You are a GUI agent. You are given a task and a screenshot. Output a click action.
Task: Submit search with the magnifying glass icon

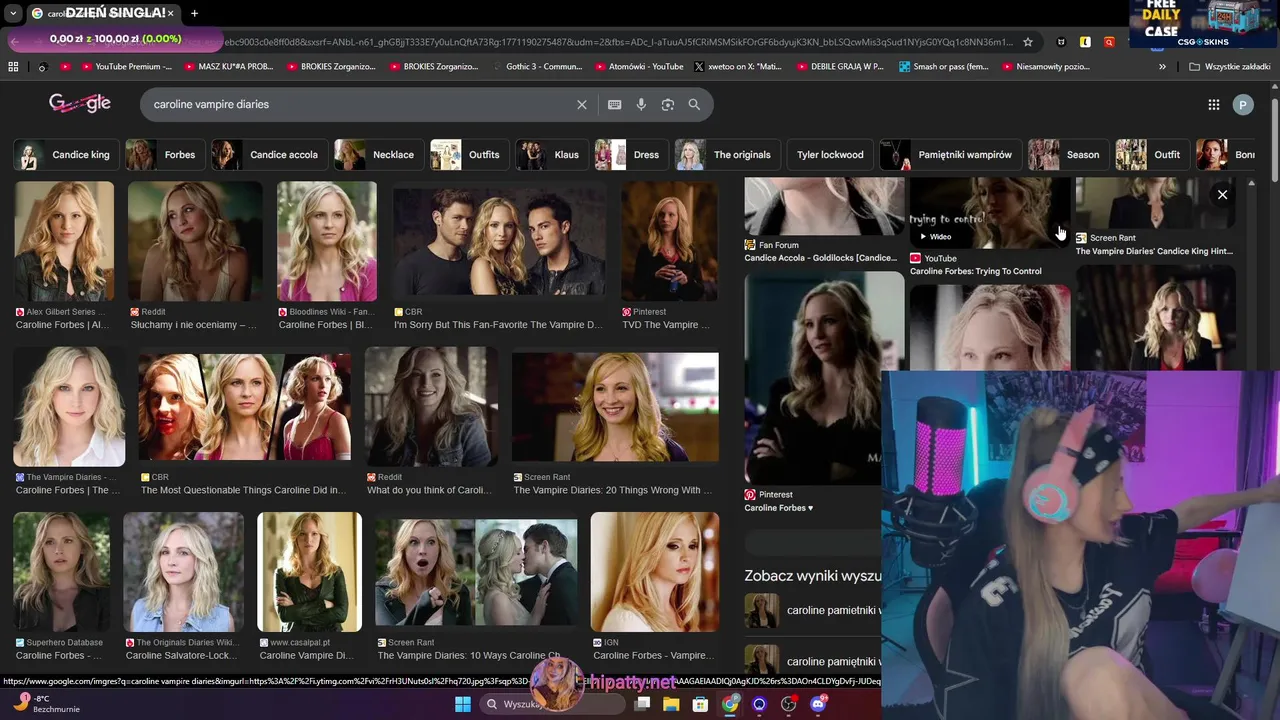point(694,104)
